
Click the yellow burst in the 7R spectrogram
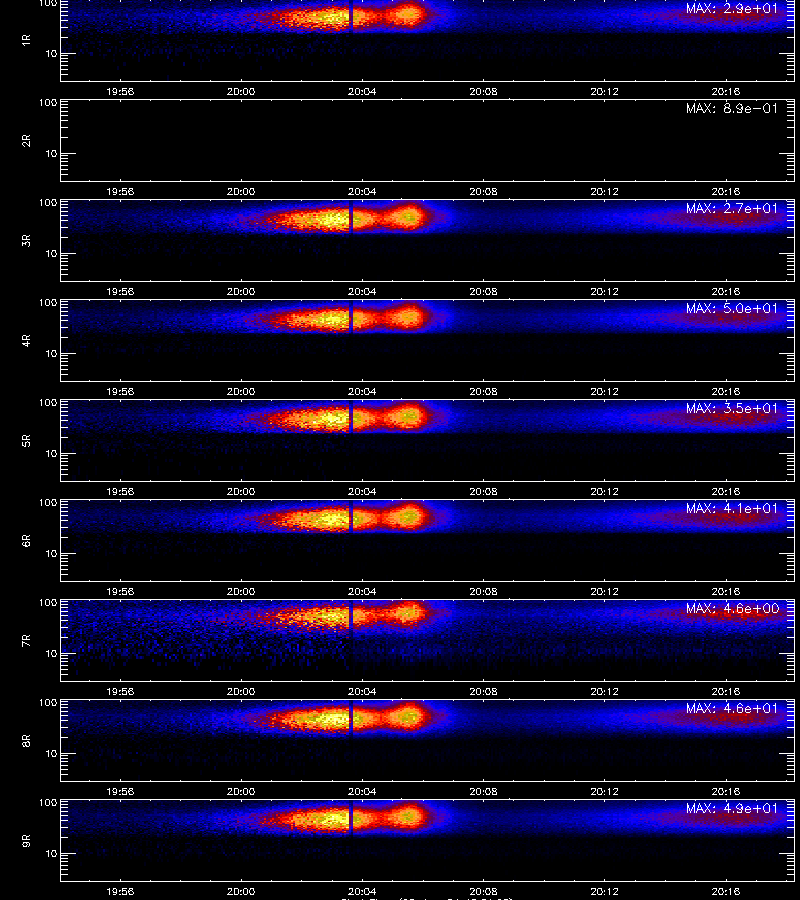[319, 618]
